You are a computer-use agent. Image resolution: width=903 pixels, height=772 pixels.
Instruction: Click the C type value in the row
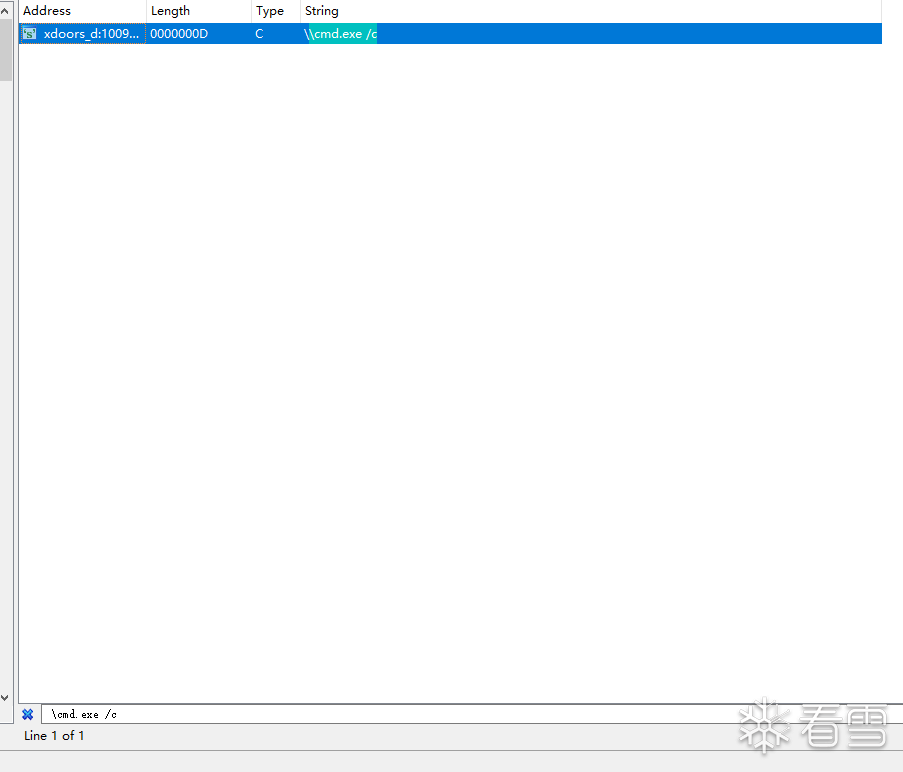(260, 34)
